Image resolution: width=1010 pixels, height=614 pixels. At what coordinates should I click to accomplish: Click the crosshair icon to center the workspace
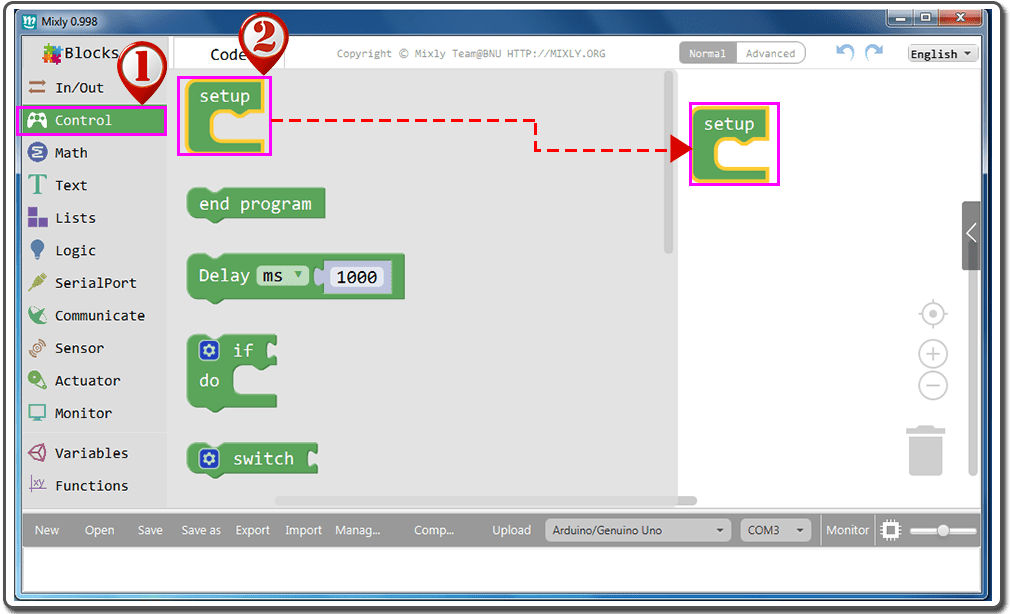coord(932,313)
